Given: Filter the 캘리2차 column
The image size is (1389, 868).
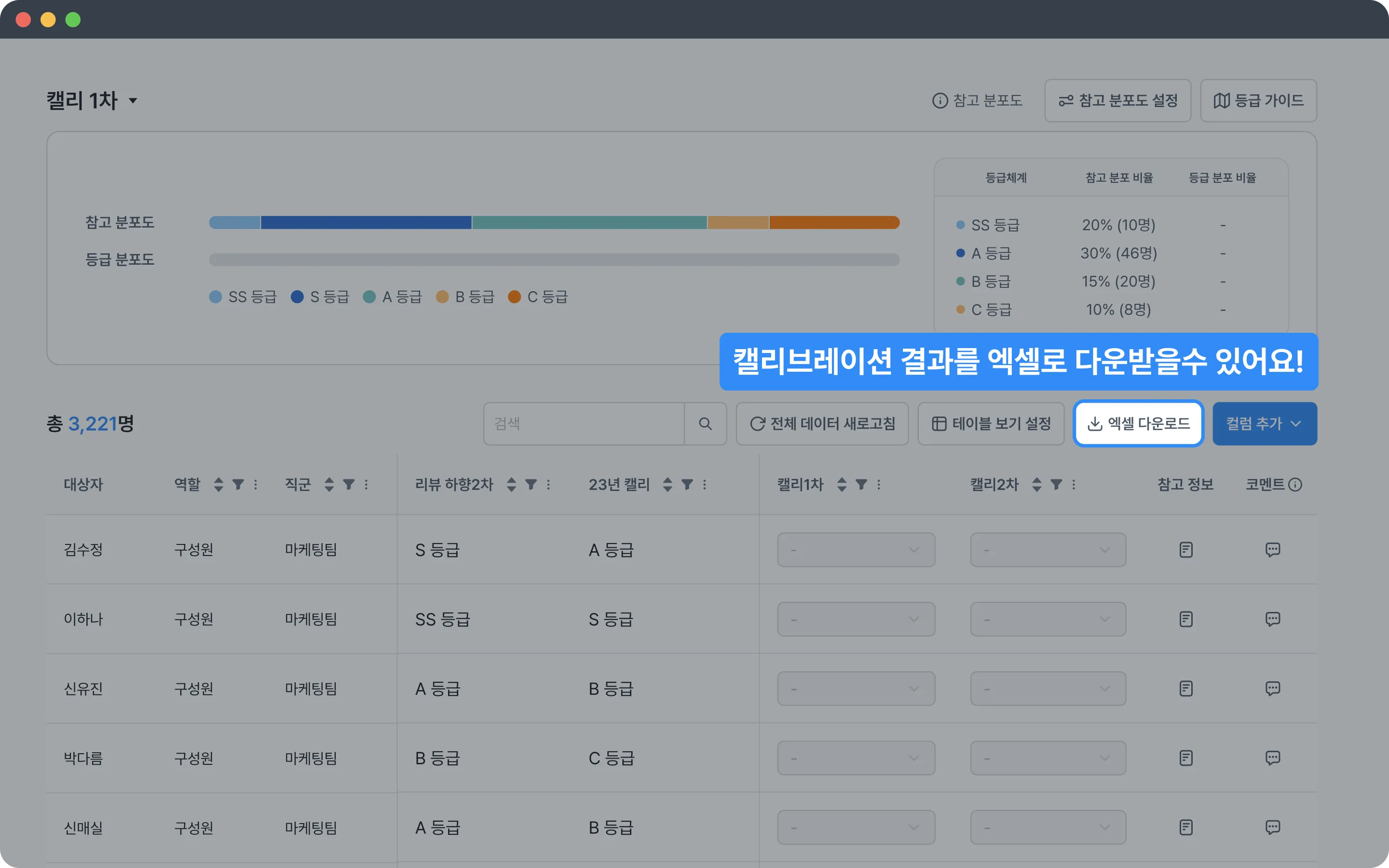Looking at the screenshot, I should tap(1056, 485).
